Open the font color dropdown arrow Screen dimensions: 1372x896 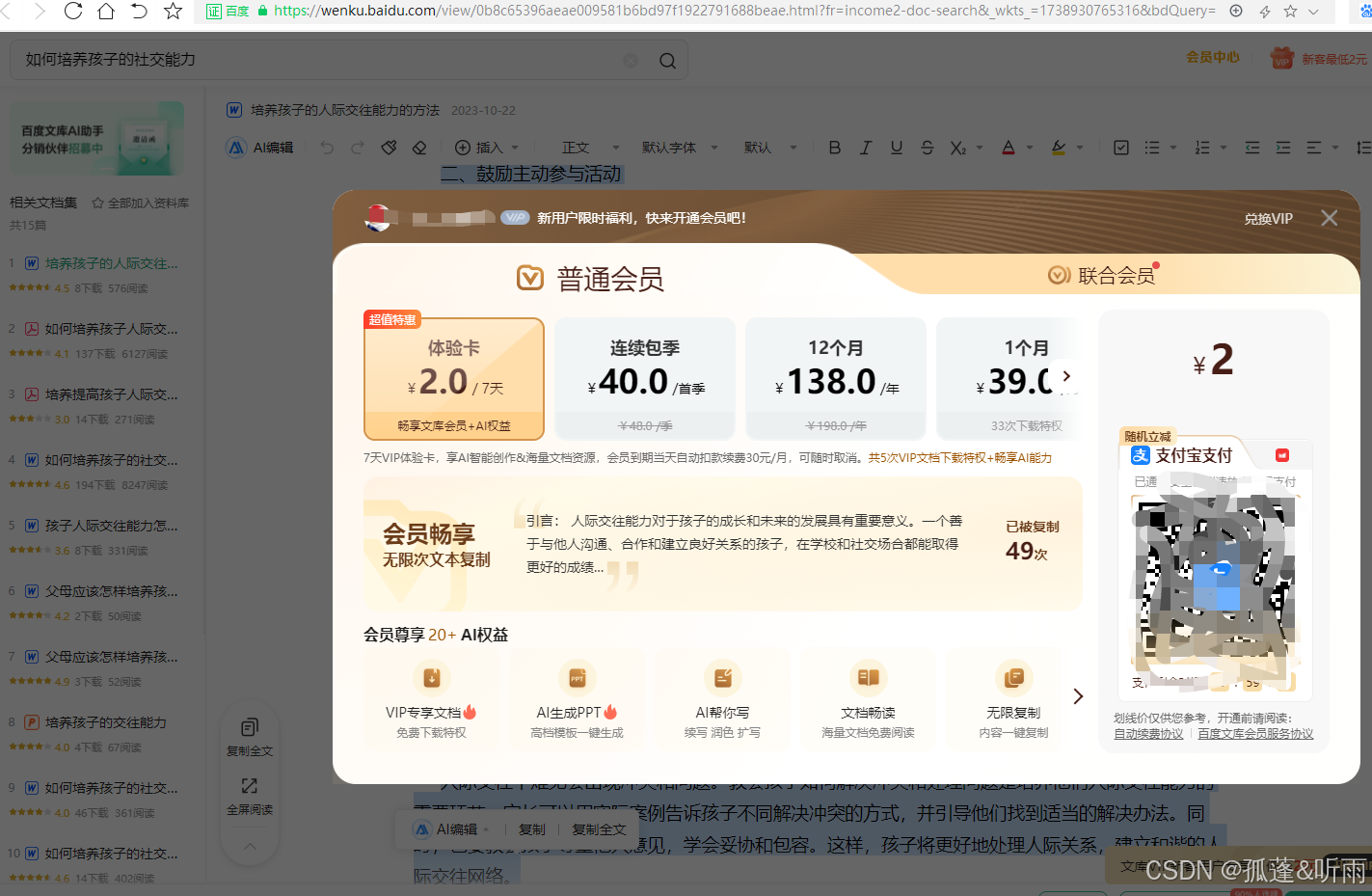(1030, 148)
